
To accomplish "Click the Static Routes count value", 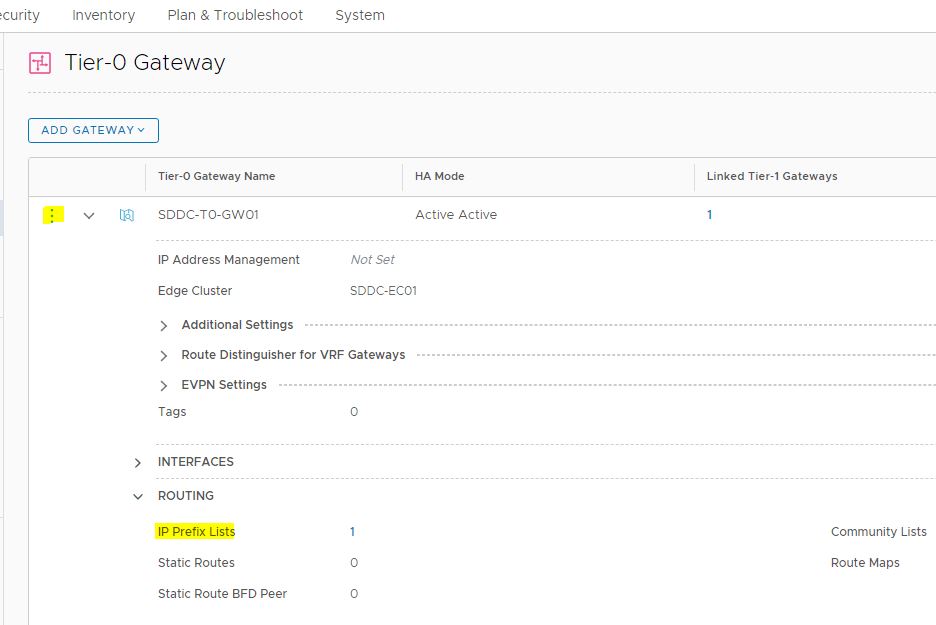I will [354, 563].
